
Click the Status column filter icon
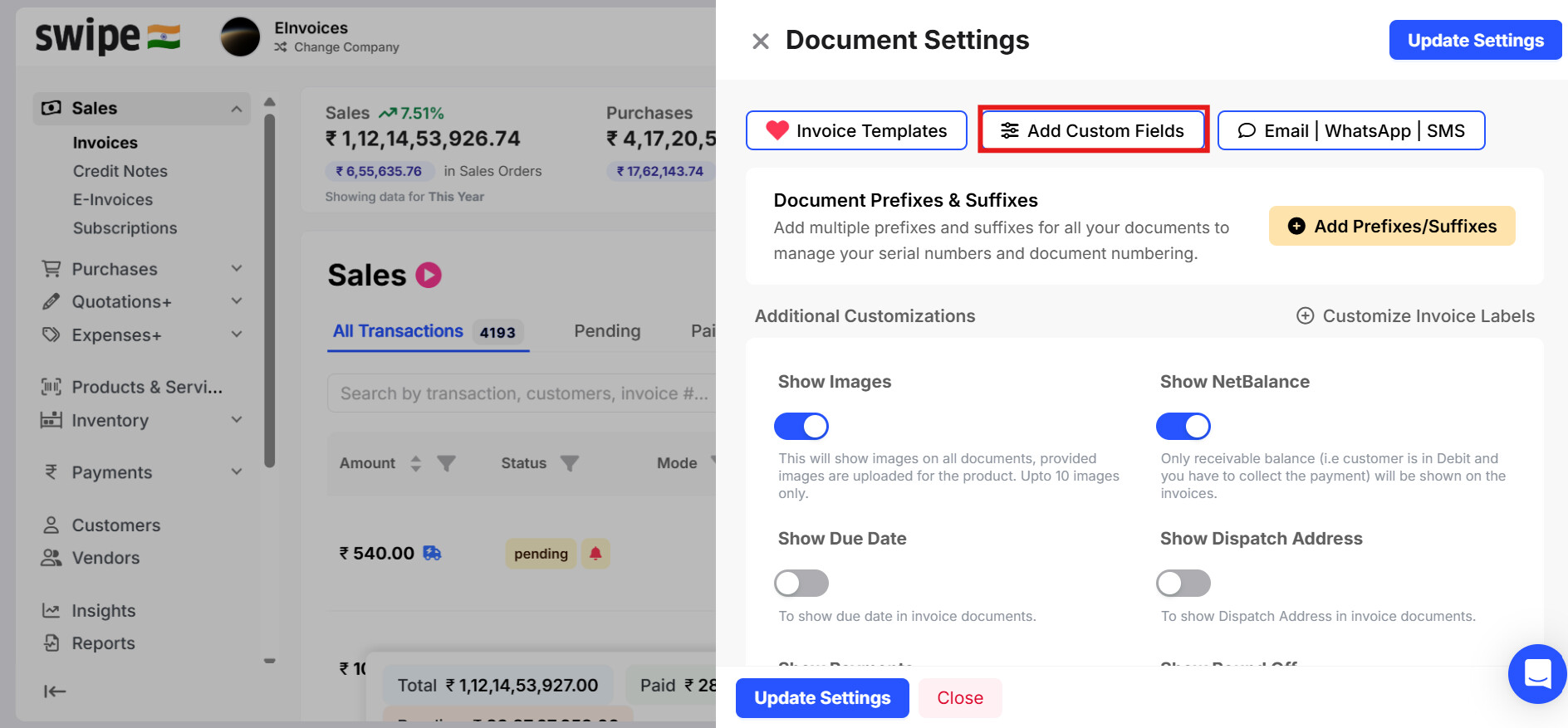(x=570, y=463)
